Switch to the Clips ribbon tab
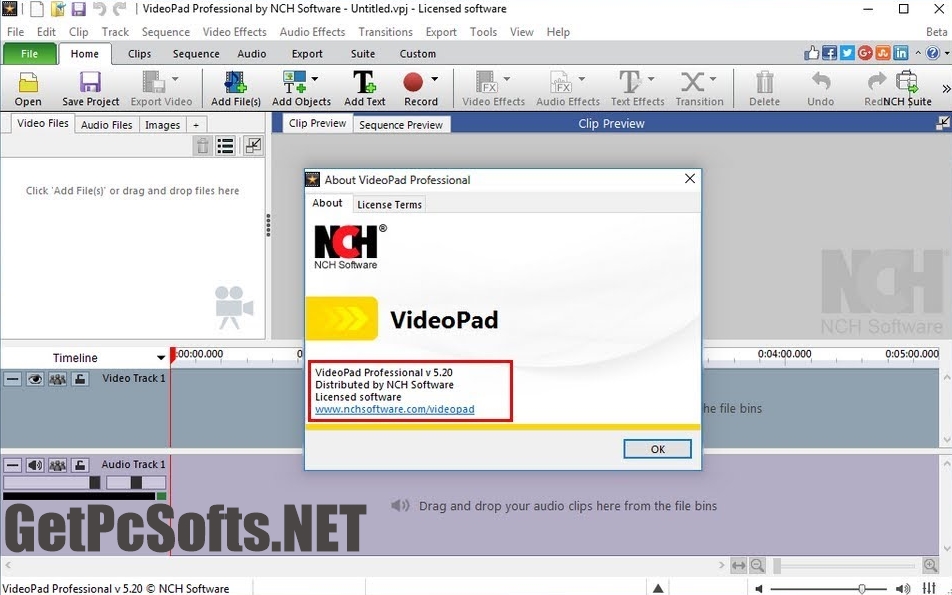The image size is (952, 595). pos(140,53)
